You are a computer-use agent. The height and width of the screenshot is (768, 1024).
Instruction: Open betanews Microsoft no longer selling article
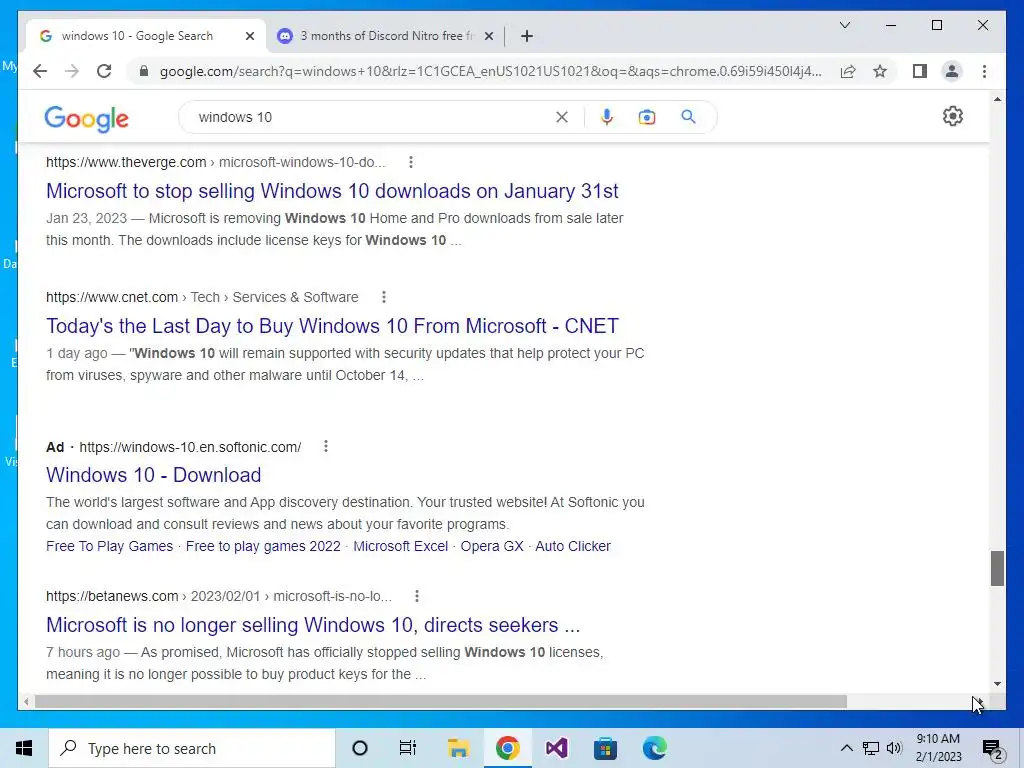[313, 625]
